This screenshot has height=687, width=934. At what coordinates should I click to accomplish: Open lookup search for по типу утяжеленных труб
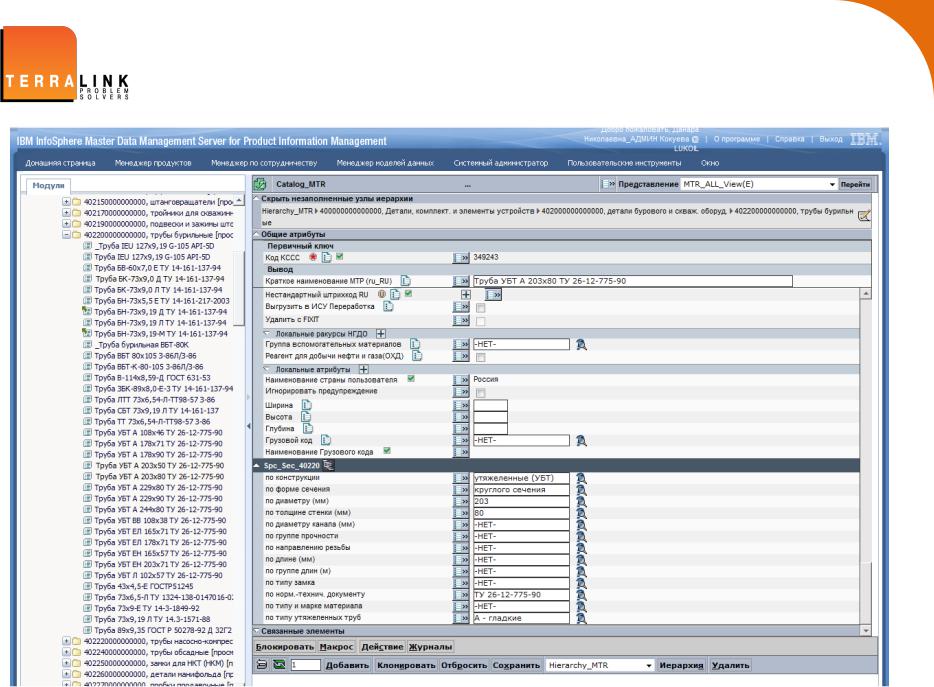pyautogui.click(x=581, y=618)
